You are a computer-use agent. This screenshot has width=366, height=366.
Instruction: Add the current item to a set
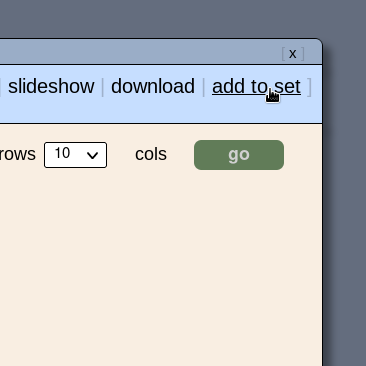click(x=256, y=86)
